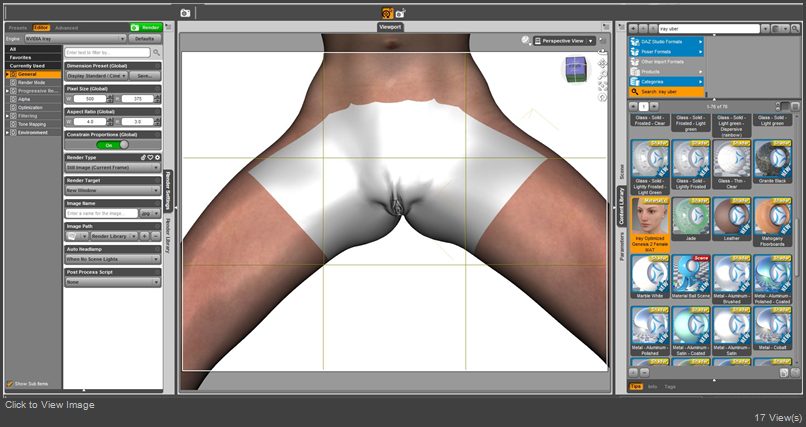Open the Render Target New Window dropdown
Image resolution: width=806 pixels, height=427 pixels.
coord(113,190)
